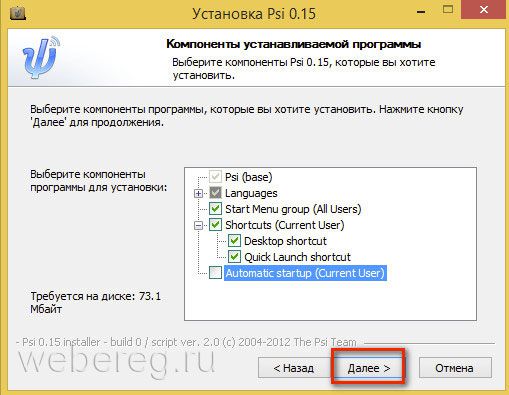Toggle the Languages checkbox
Viewport: 509px width, 395px height.
tap(215, 193)
